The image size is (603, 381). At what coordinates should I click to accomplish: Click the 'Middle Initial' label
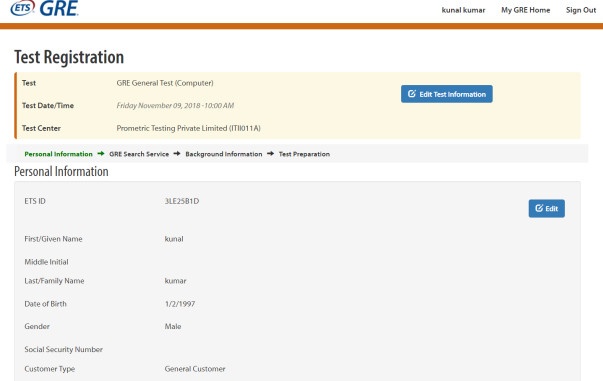pos(47,262)
